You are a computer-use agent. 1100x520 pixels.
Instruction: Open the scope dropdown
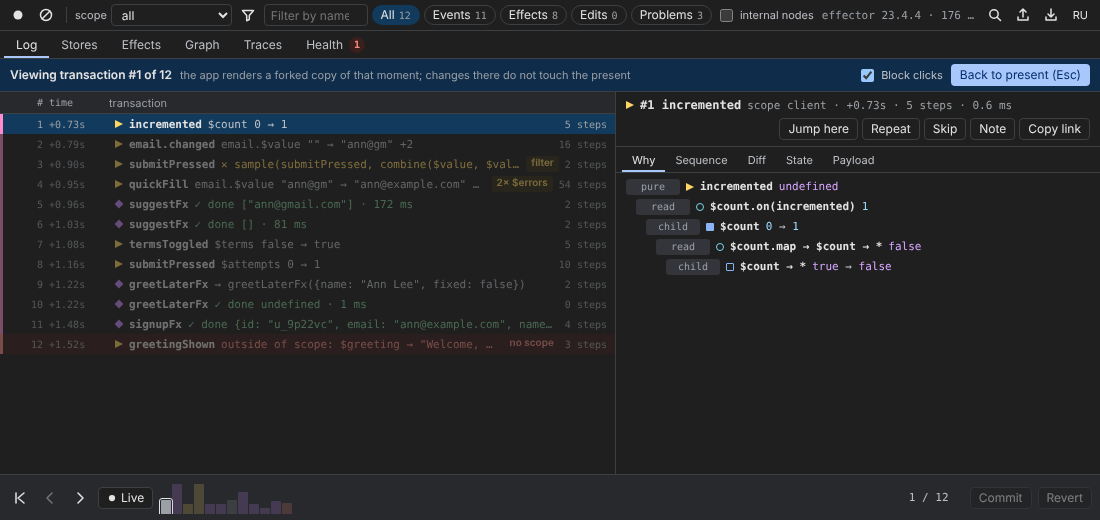pyautogui.click(x=171, y=15)
